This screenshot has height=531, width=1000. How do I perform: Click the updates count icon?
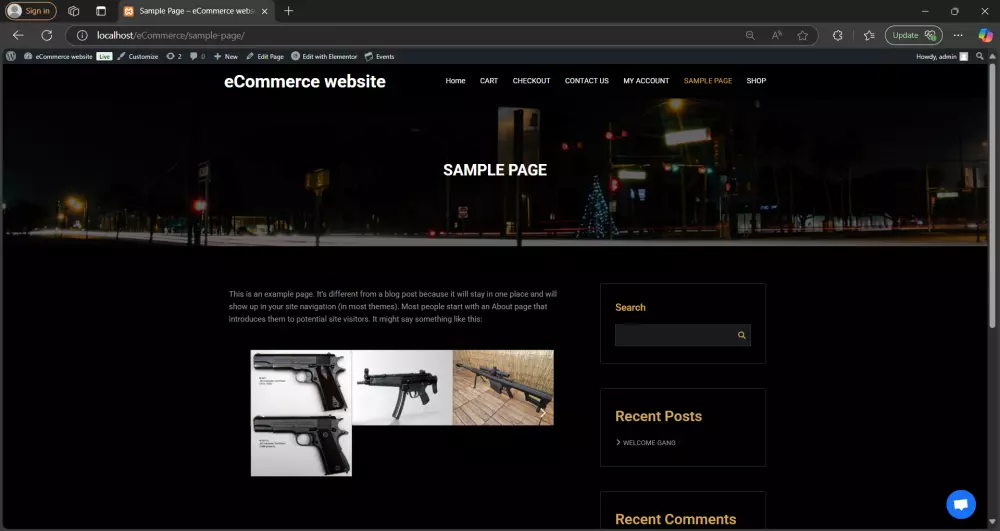(x=174, y=56)
